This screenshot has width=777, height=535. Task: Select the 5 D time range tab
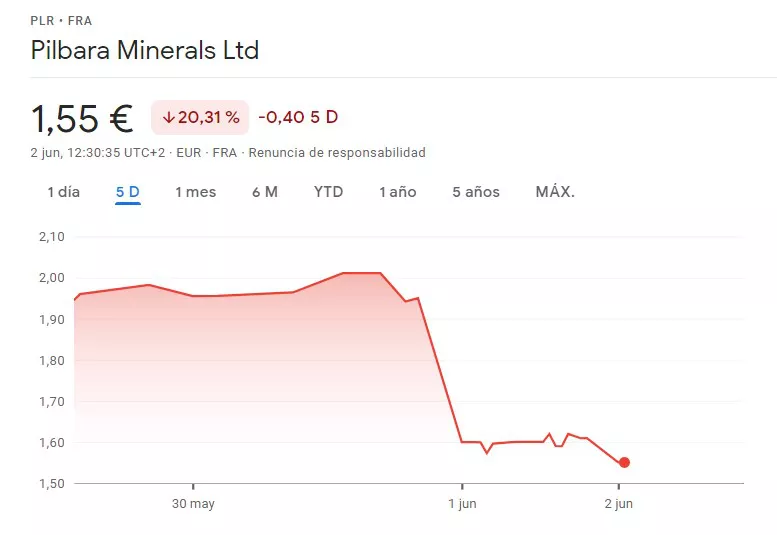(x=128, y=192)
